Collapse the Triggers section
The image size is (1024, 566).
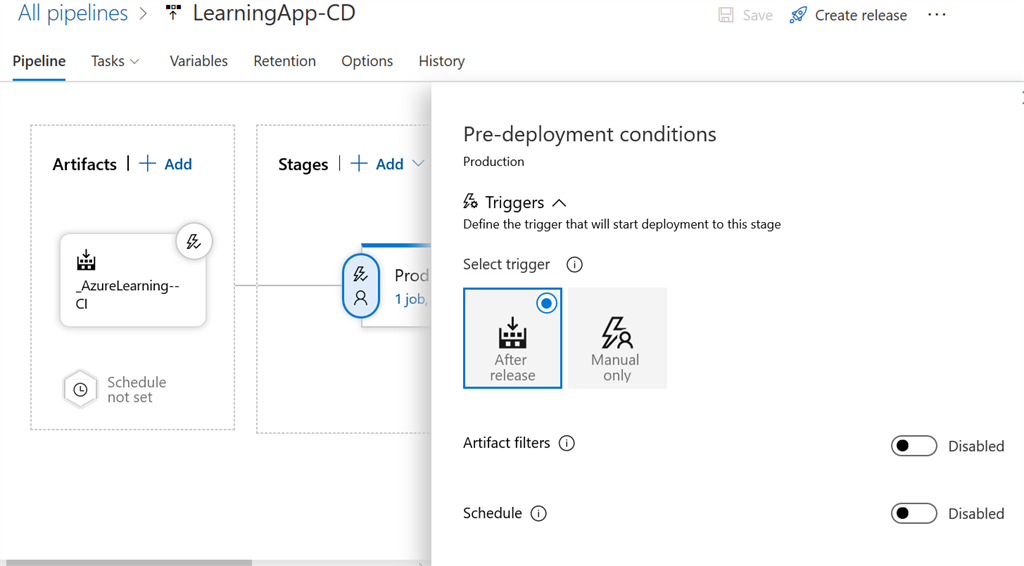[x=559, y=203]
